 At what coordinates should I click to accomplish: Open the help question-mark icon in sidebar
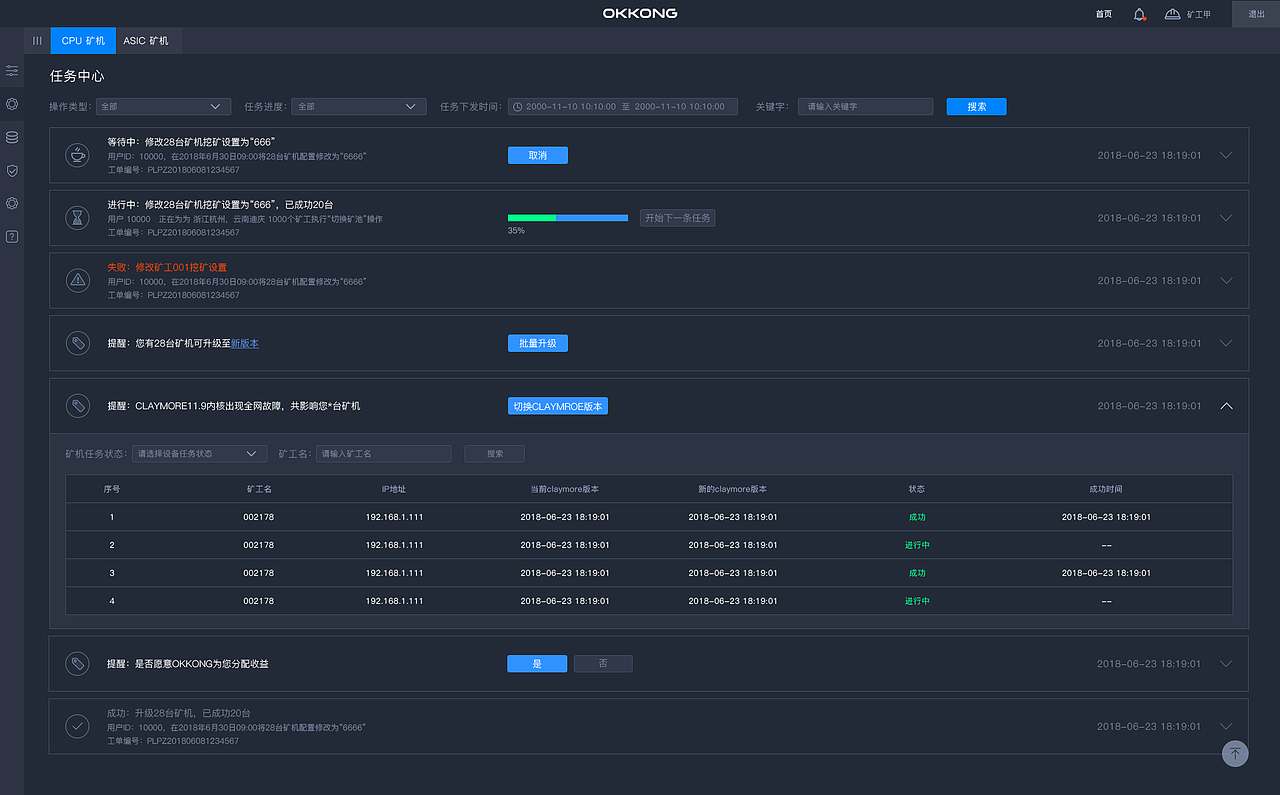12,236
